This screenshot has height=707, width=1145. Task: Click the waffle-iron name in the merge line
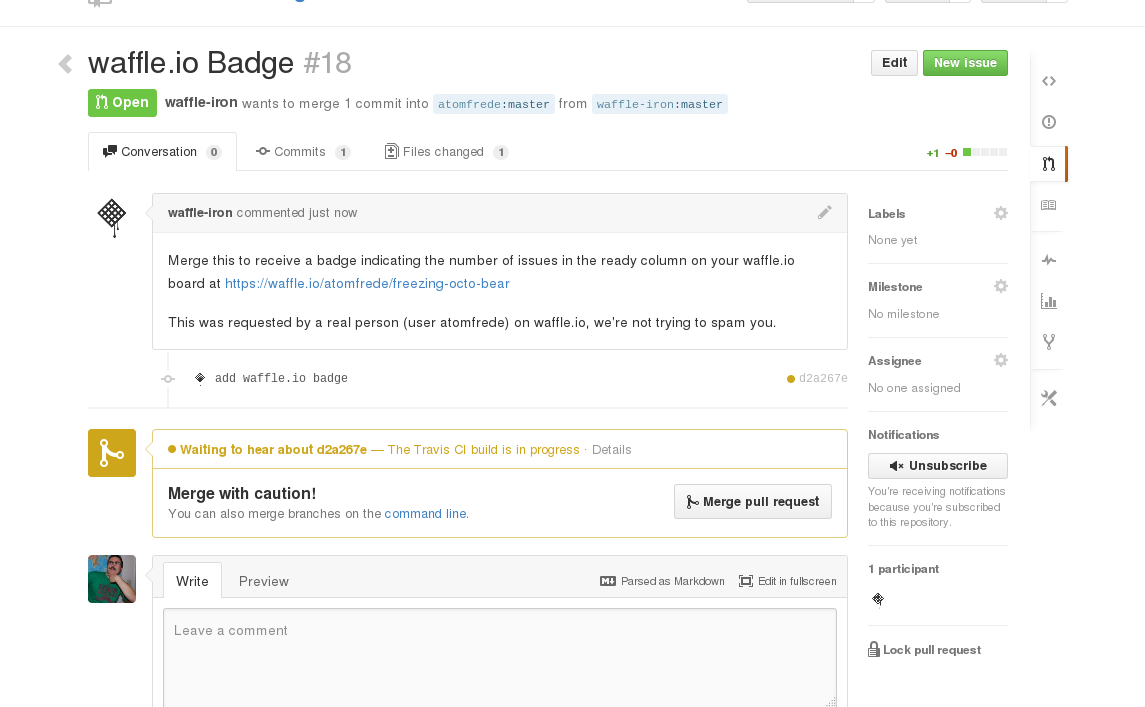coord(201,102)
